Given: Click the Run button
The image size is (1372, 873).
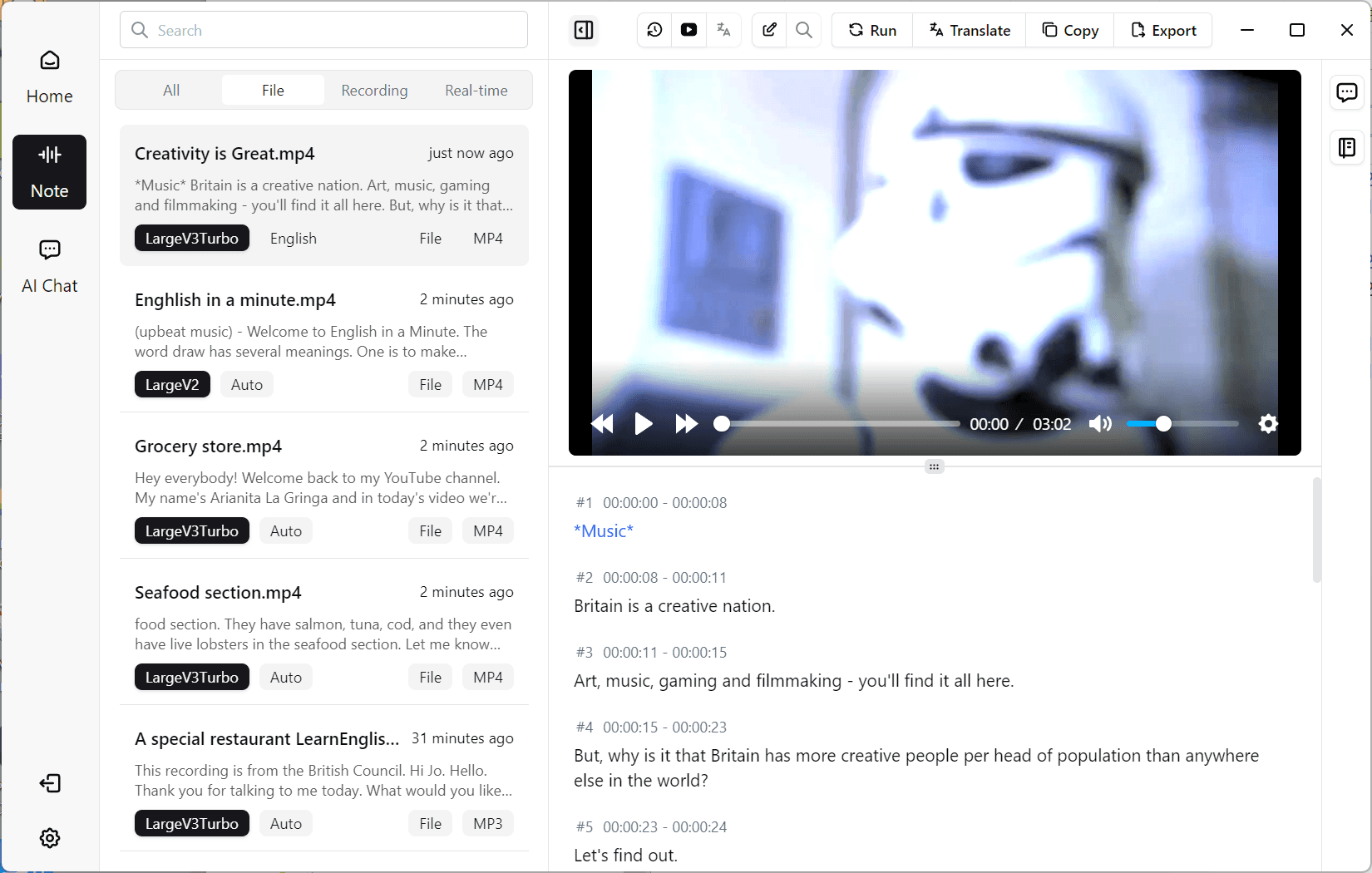Looking at the screenshot, I should click(872, 31).
